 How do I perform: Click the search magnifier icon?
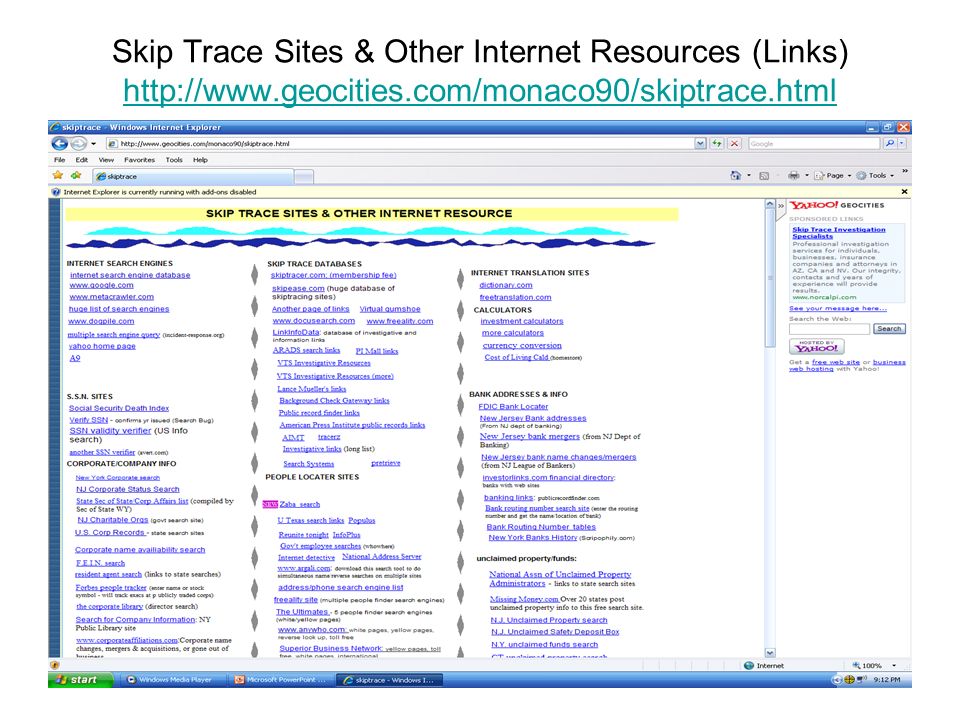tap(889, 143)
